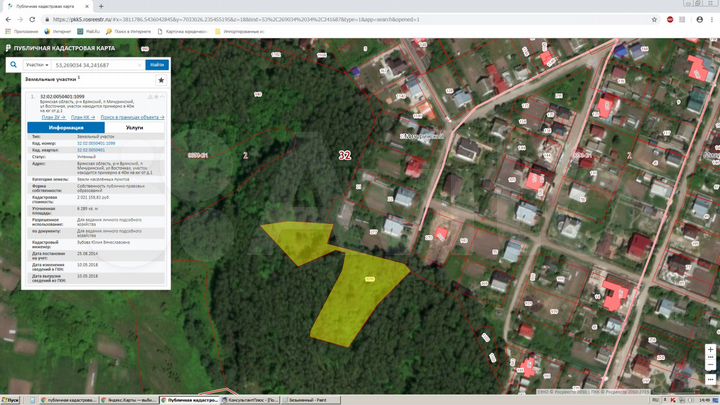Click the search magnifier icon
This screenshot has width=720, height=405.
[14, 64]
